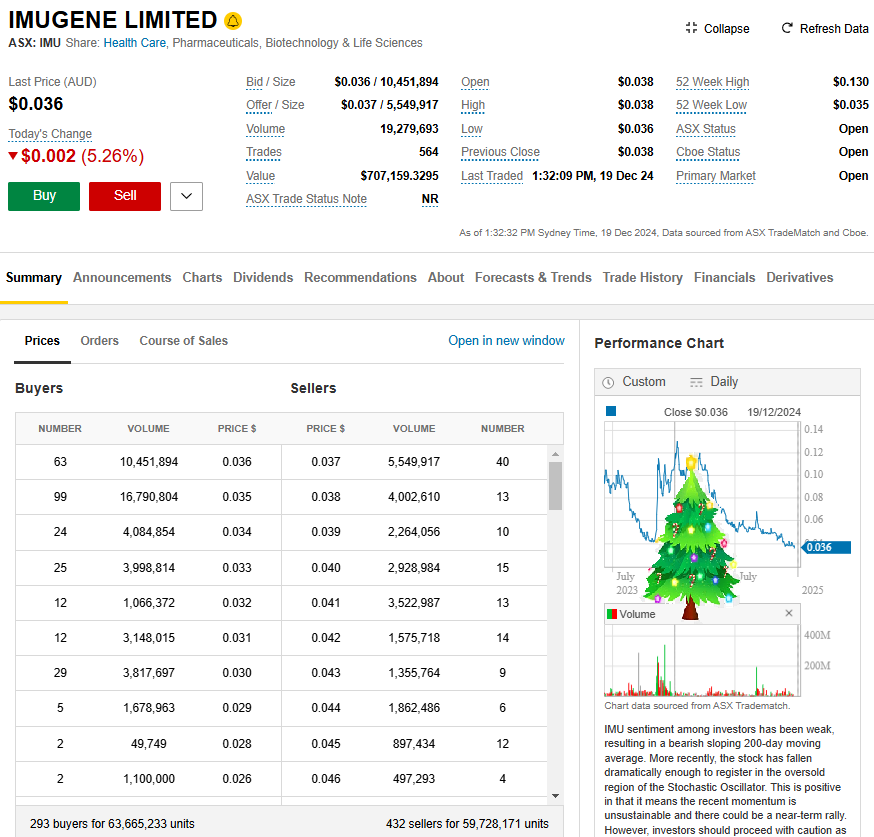Click the Value $707,159.3295 figure
This screenshot has width=874, height=837.
[400, 176]
